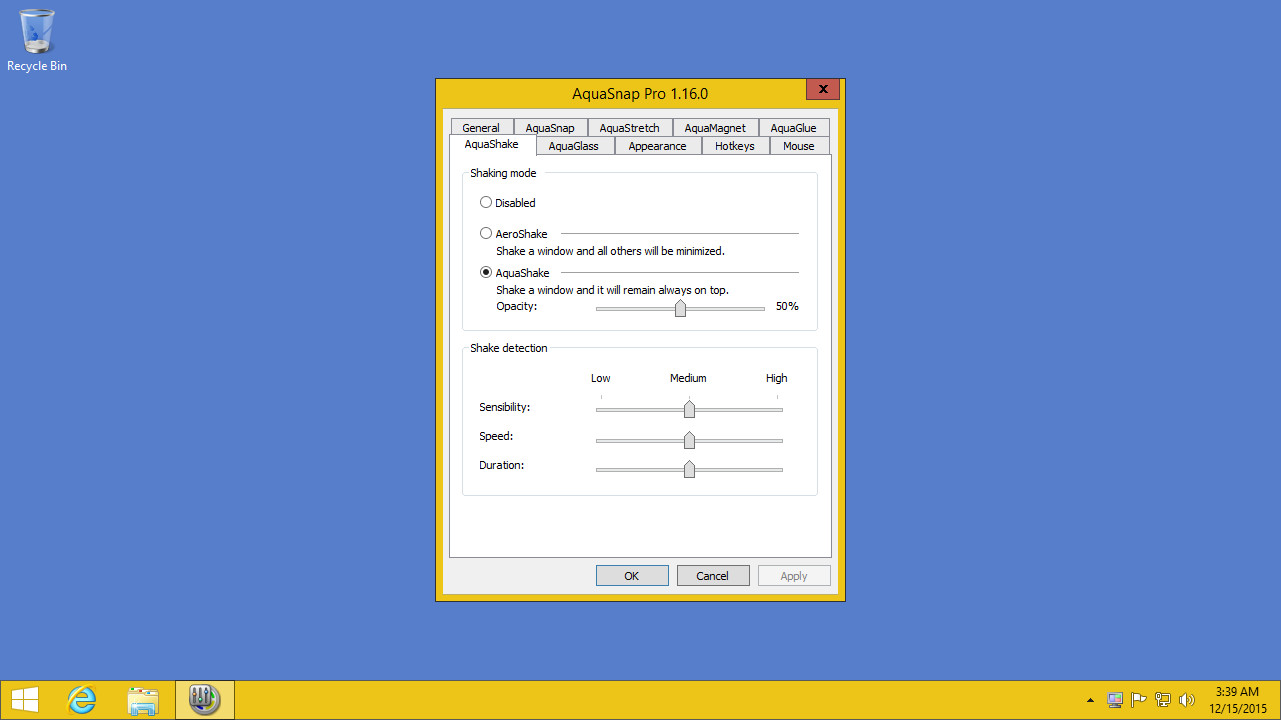Open the AquaMagnet settings tab

point(715,127)
